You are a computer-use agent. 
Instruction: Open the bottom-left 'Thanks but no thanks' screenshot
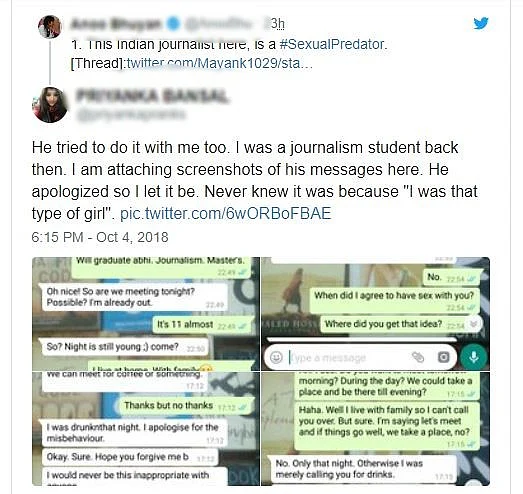point(146,429)
